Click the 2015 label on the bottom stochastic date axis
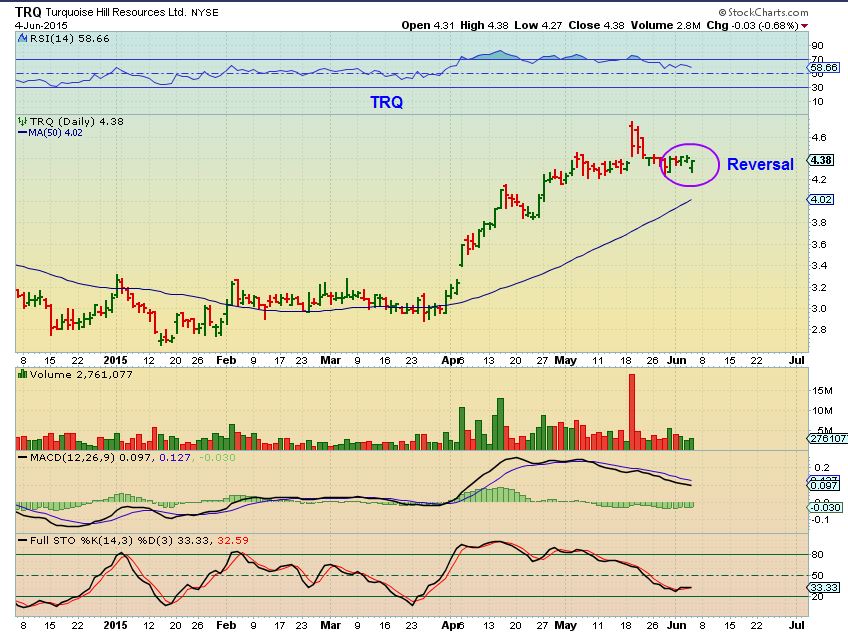 click(115, 625)
